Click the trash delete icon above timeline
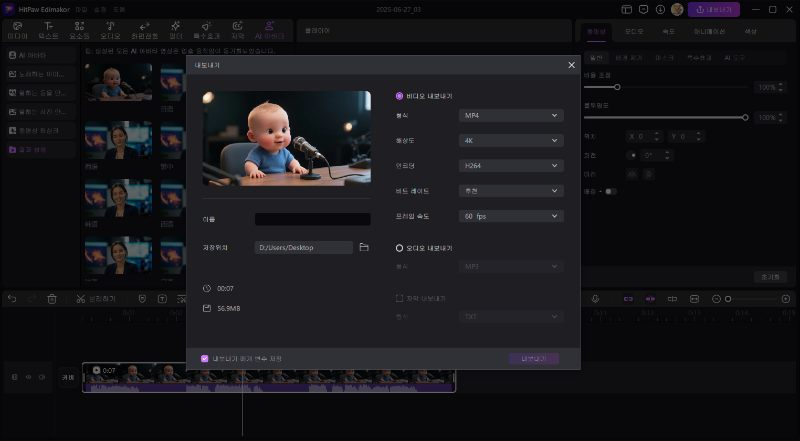Viewport: 800px width, 441px height. pyautogui.click(x=51, y=298)
